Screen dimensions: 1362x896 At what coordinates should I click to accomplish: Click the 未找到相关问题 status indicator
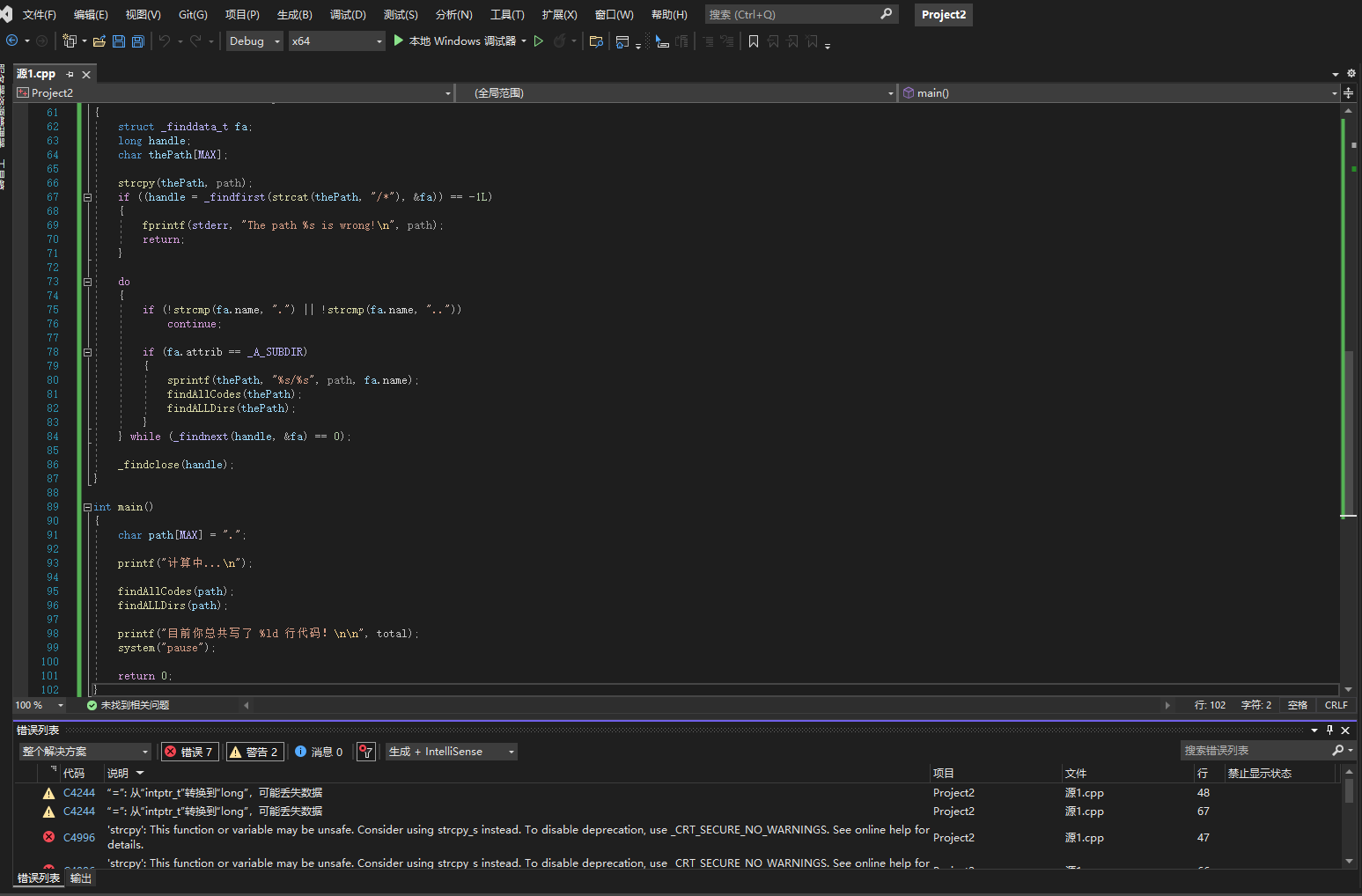pyautogui.click(x=128, y=705)
